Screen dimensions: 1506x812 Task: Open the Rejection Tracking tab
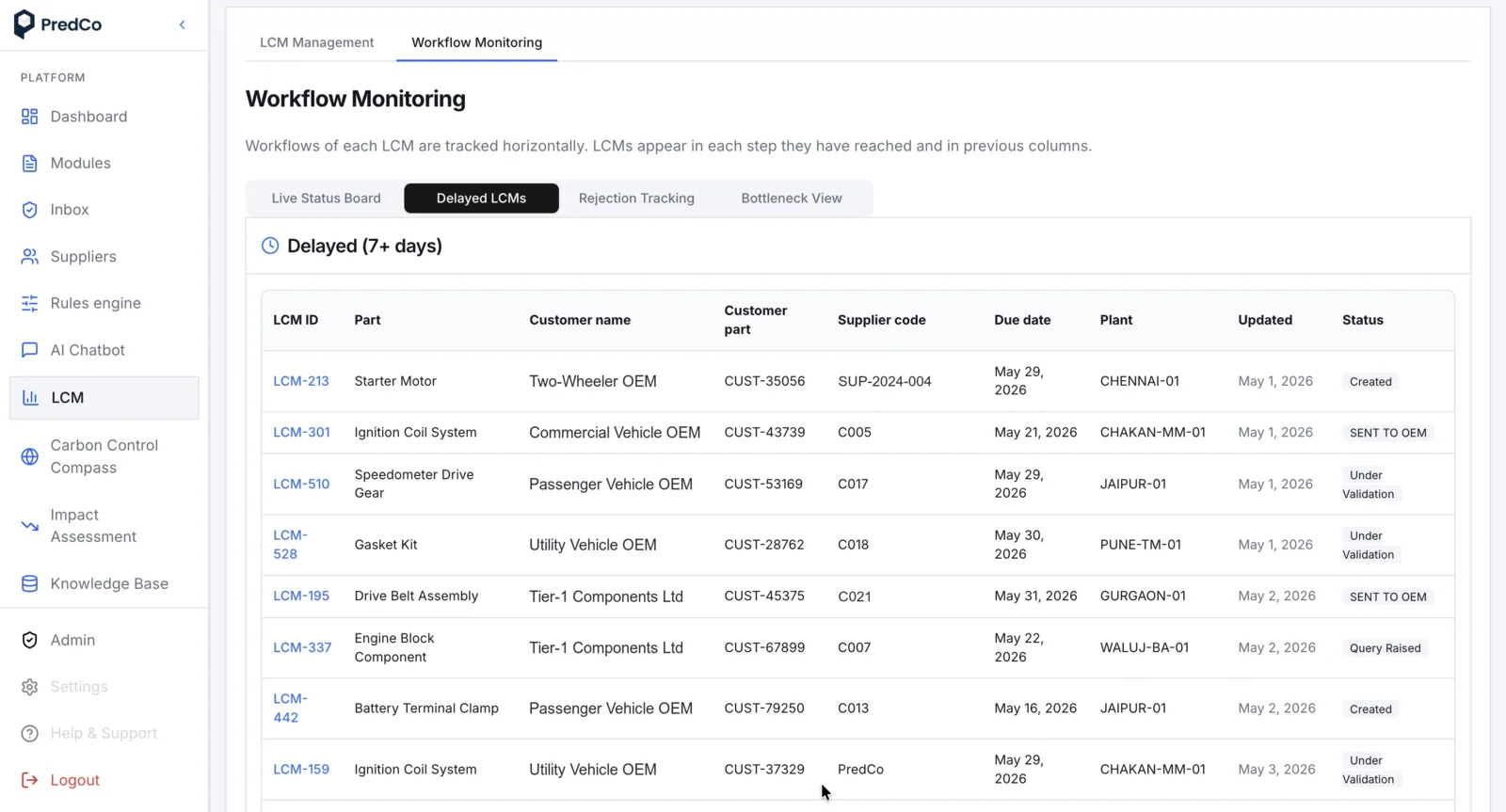pyautogui.click(x=636, y=199)
